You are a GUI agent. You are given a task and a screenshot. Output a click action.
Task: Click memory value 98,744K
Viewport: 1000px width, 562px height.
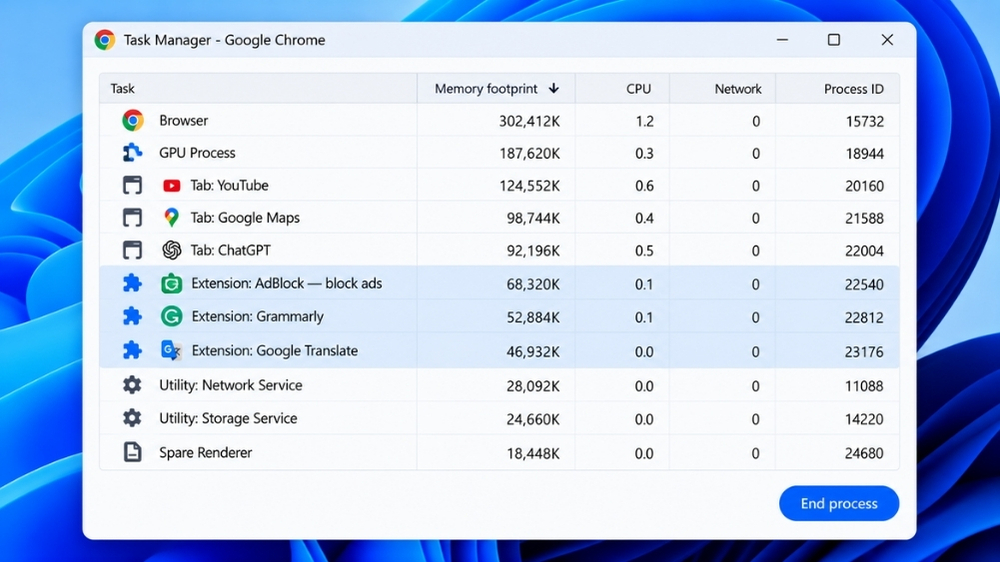pyautogui.click(x=533, y=219)
